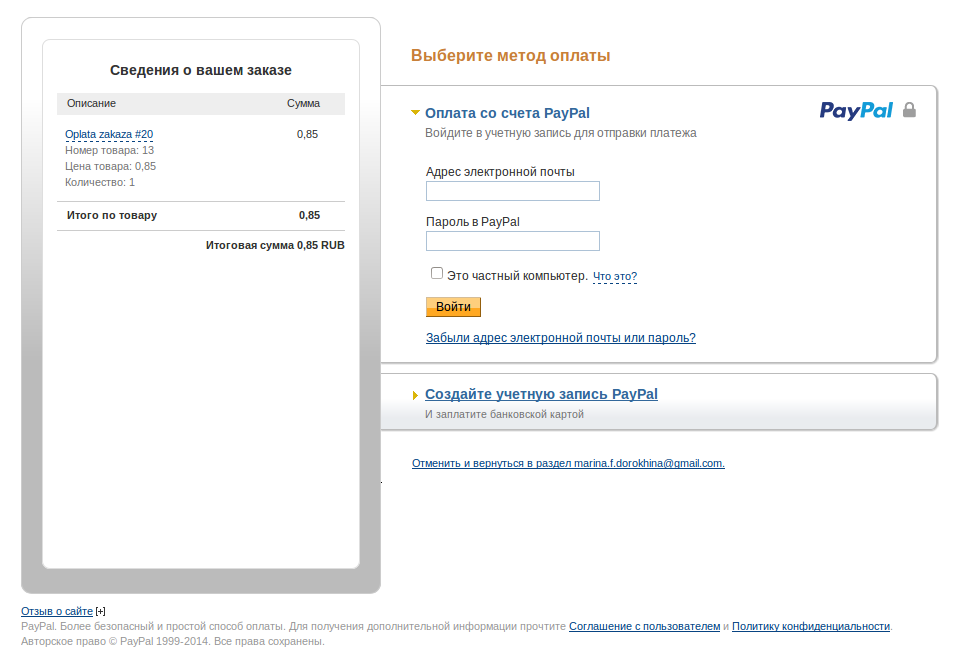
Task: Click 'Выберите метод оплаты' heading
Action: tap(510, 56)
